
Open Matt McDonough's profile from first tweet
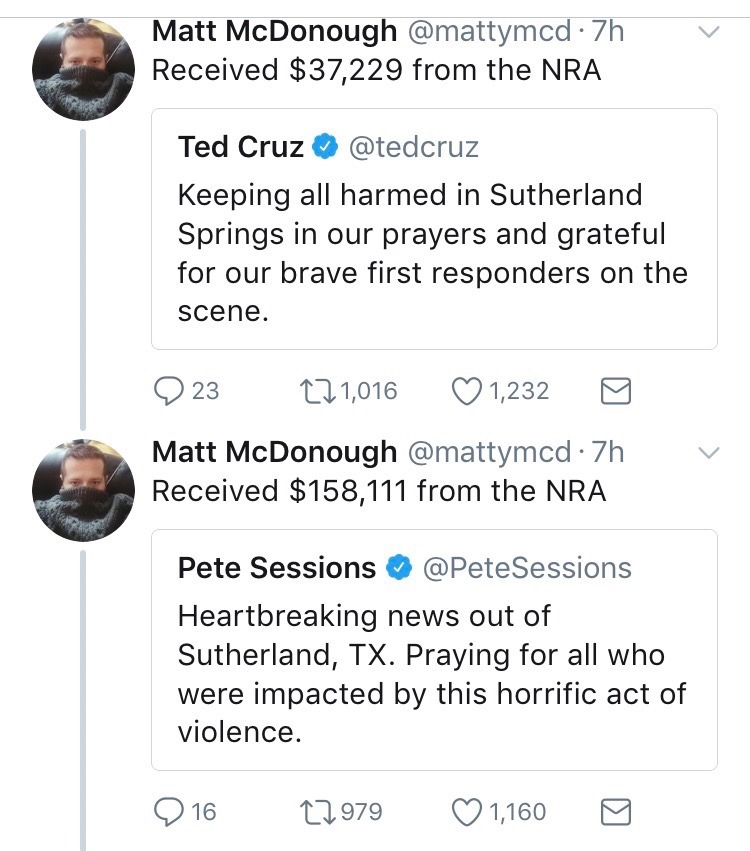click(x=274, y=32)
